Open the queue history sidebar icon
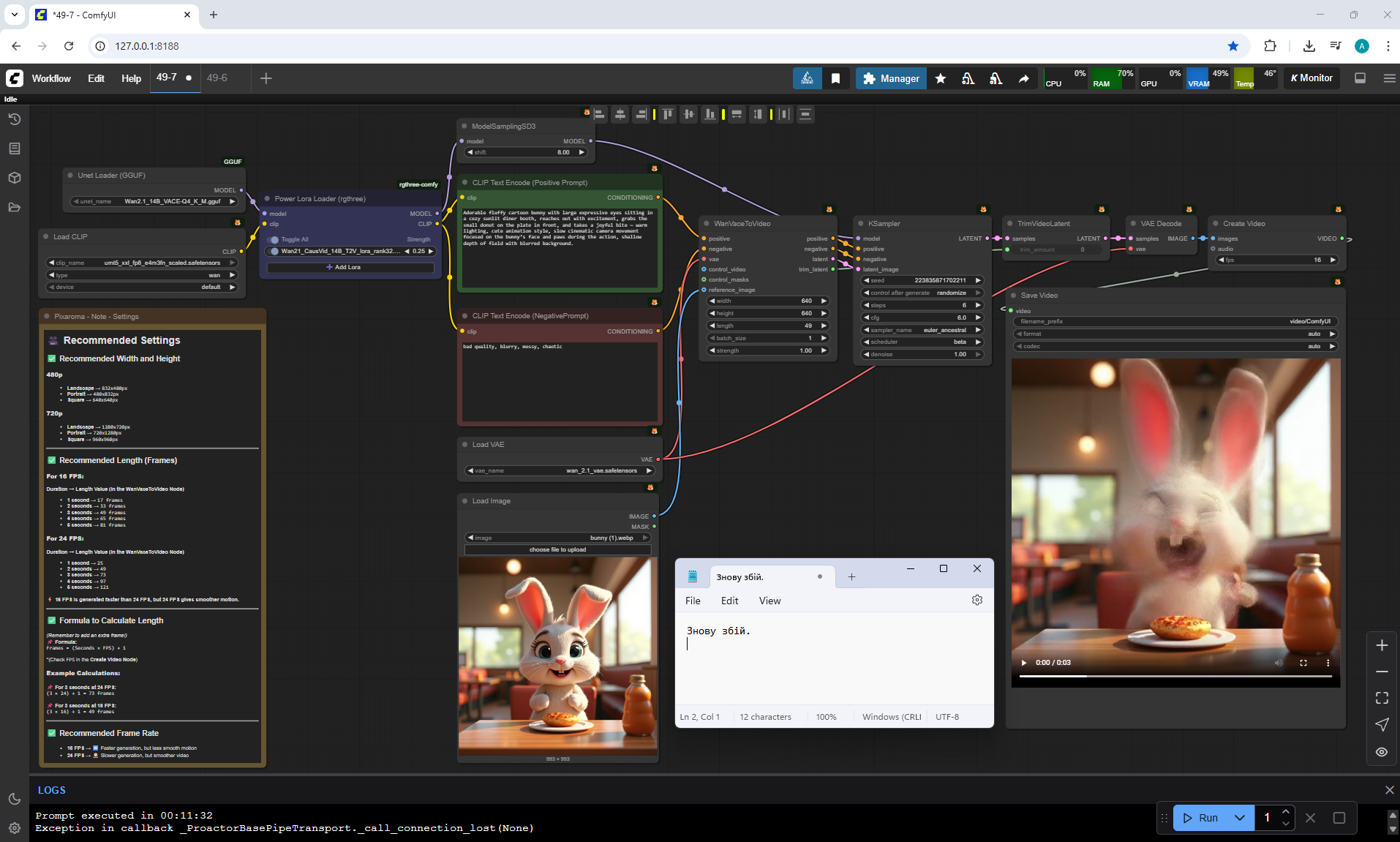The height and width of the screenshot is (842, 1400). tap(15, 119)
